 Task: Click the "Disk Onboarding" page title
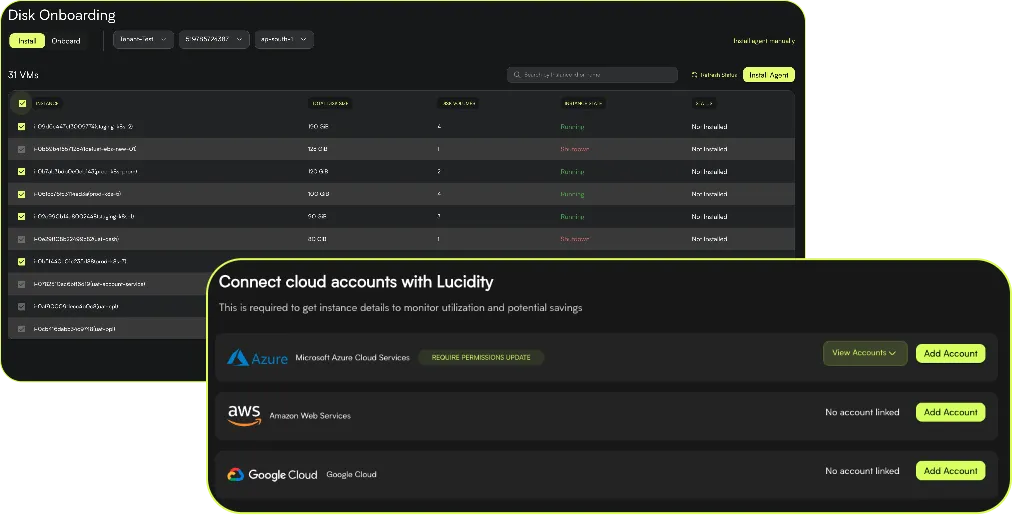[x=62, y=15]
